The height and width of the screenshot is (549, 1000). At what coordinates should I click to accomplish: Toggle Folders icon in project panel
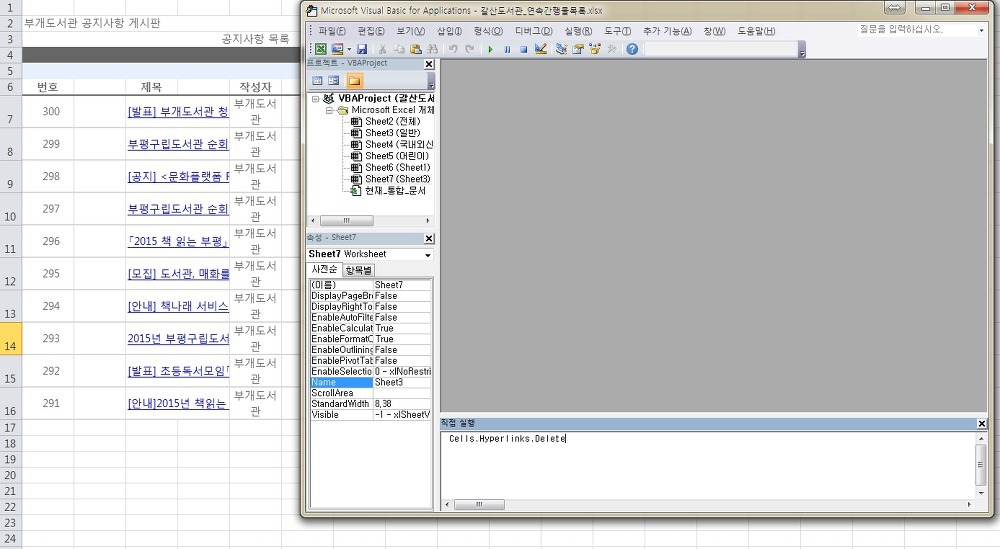pos(354,80)
